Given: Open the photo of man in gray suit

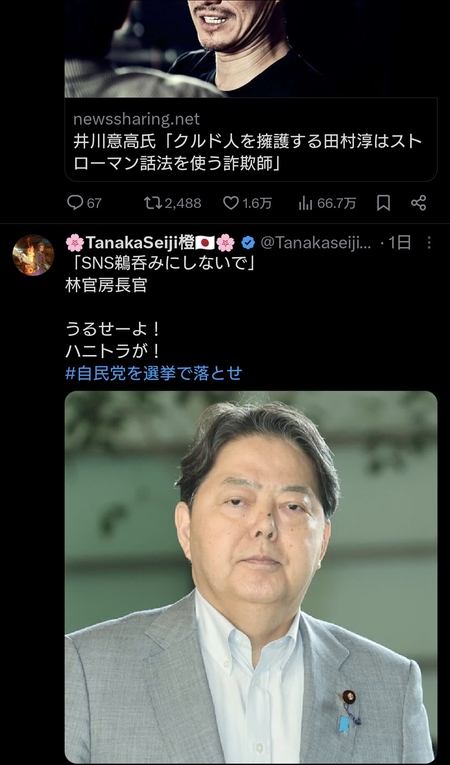Looking at the screenshot, I should coord(251,577).
